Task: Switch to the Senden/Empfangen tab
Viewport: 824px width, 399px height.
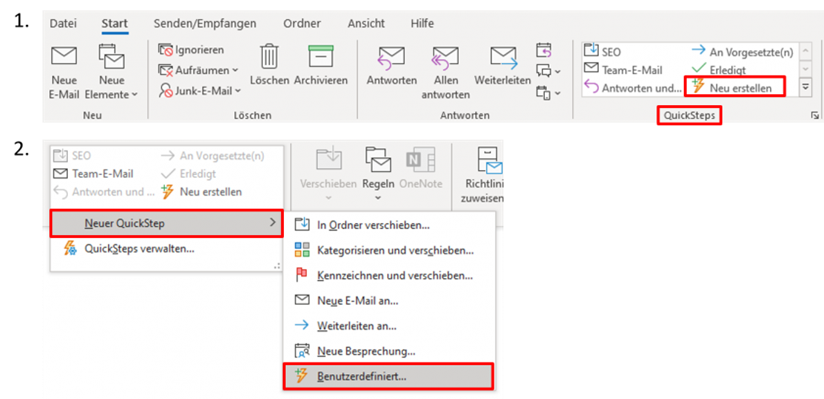Action: click(x=205, y=24)
